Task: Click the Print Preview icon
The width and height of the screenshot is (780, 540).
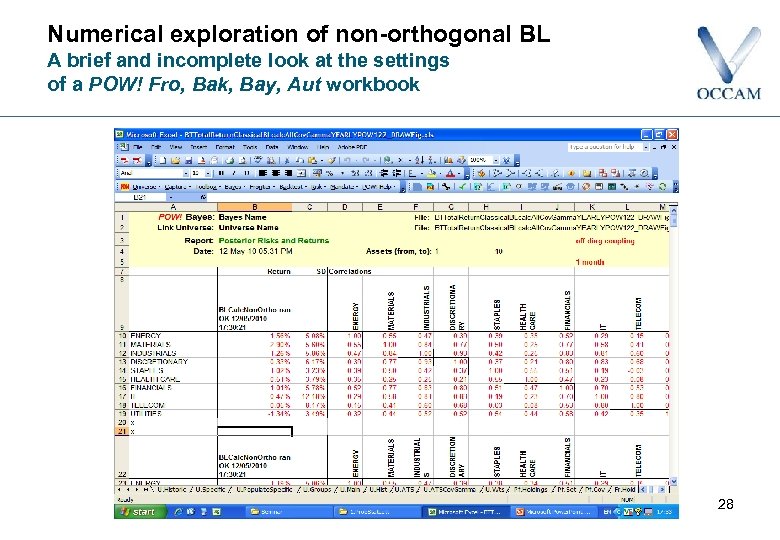Action: 242,160
